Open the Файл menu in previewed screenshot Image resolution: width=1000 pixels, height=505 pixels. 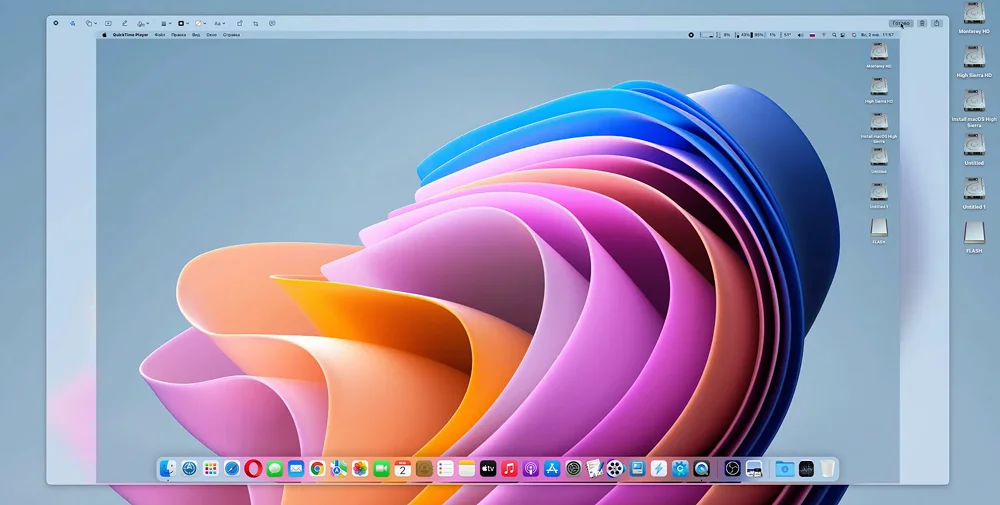point(159,35)
